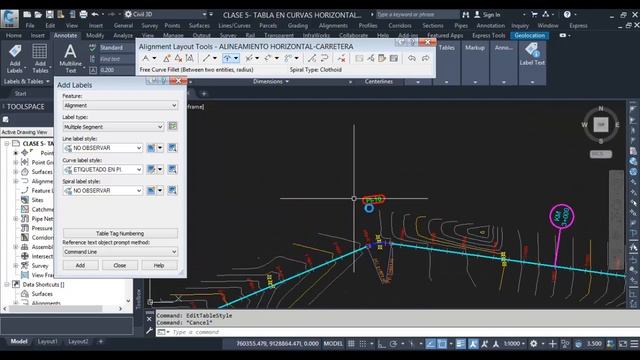
Task: Click the Insert PI tool icon
Action: coord(167,58)
